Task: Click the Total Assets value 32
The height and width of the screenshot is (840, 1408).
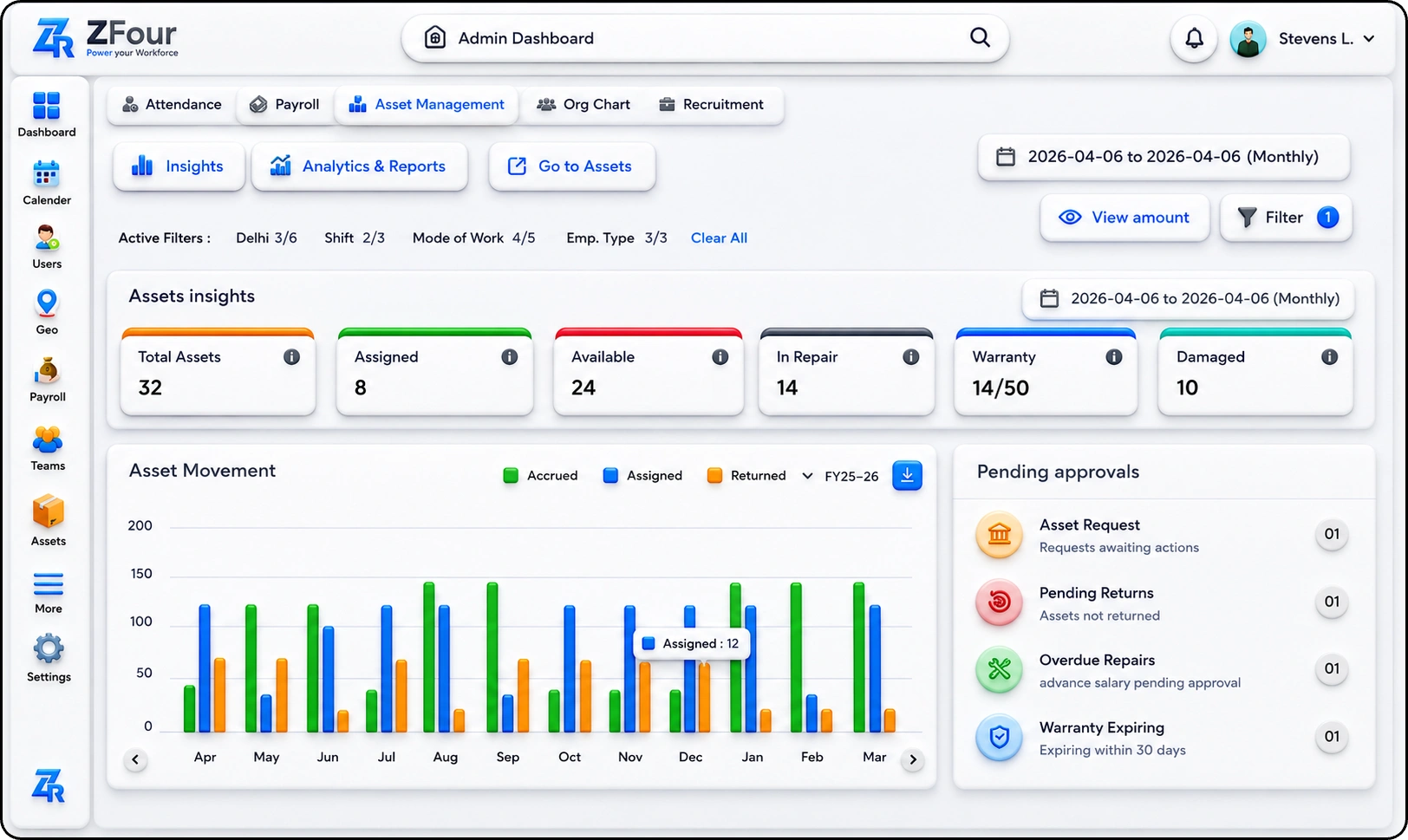Action: click(x=150, y=387)
